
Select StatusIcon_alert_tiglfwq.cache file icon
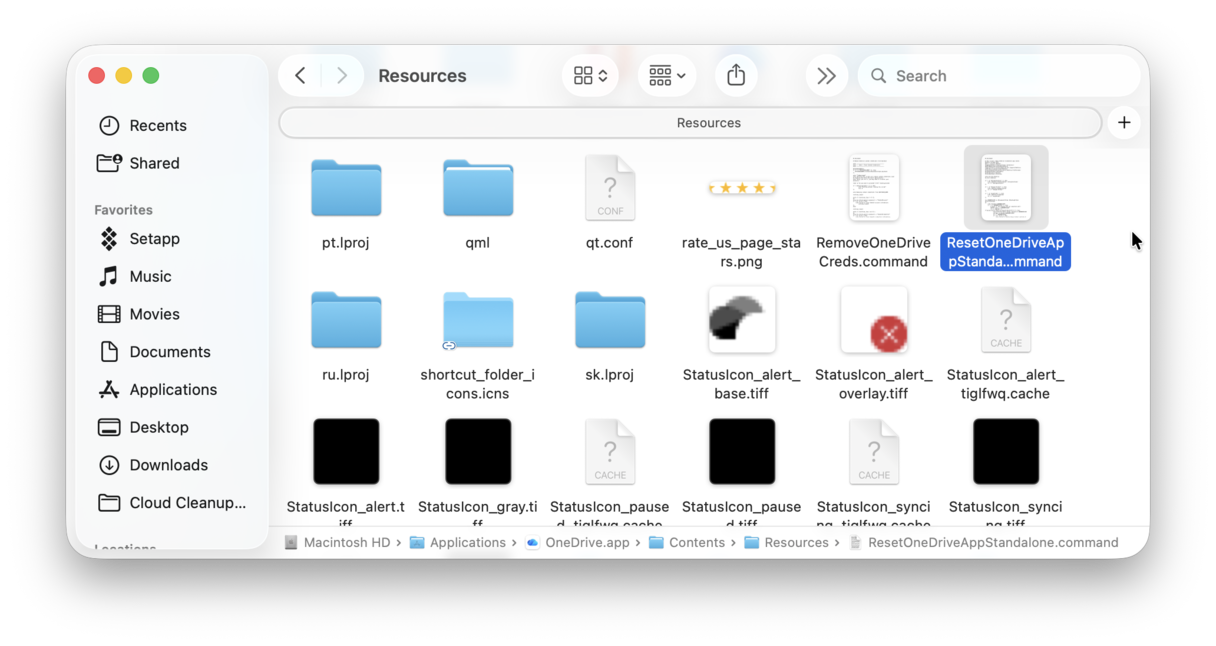coord(1006,320)
